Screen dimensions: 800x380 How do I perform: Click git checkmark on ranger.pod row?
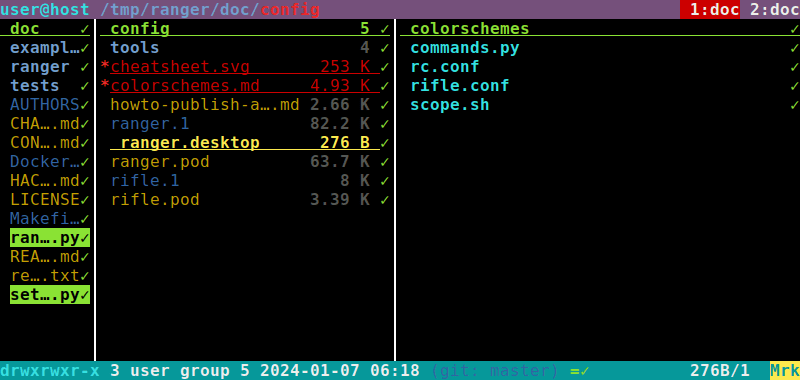[x=385, y=162]
